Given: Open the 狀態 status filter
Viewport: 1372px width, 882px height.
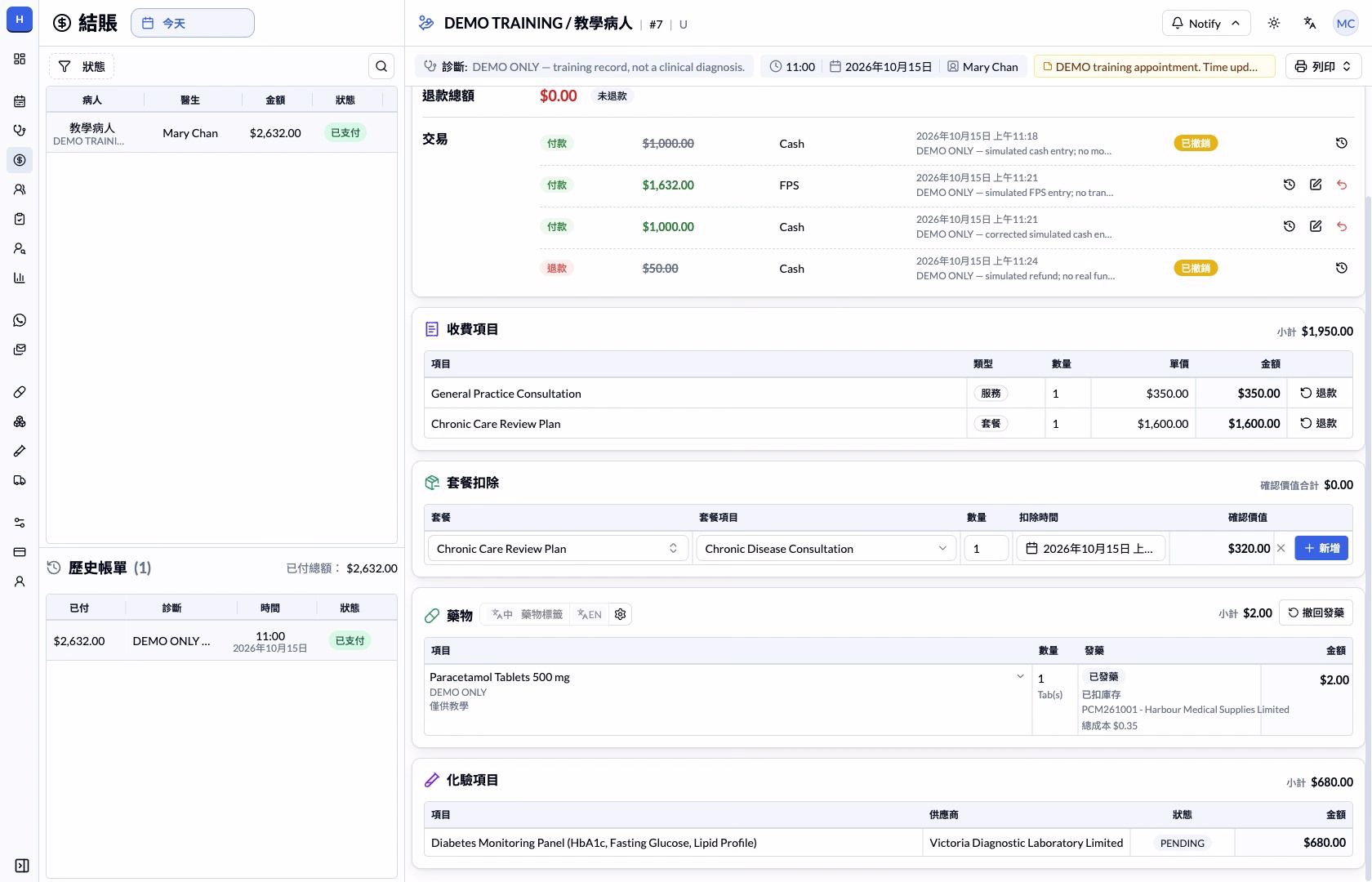Looking at the screenshot, I should [82, 66].
